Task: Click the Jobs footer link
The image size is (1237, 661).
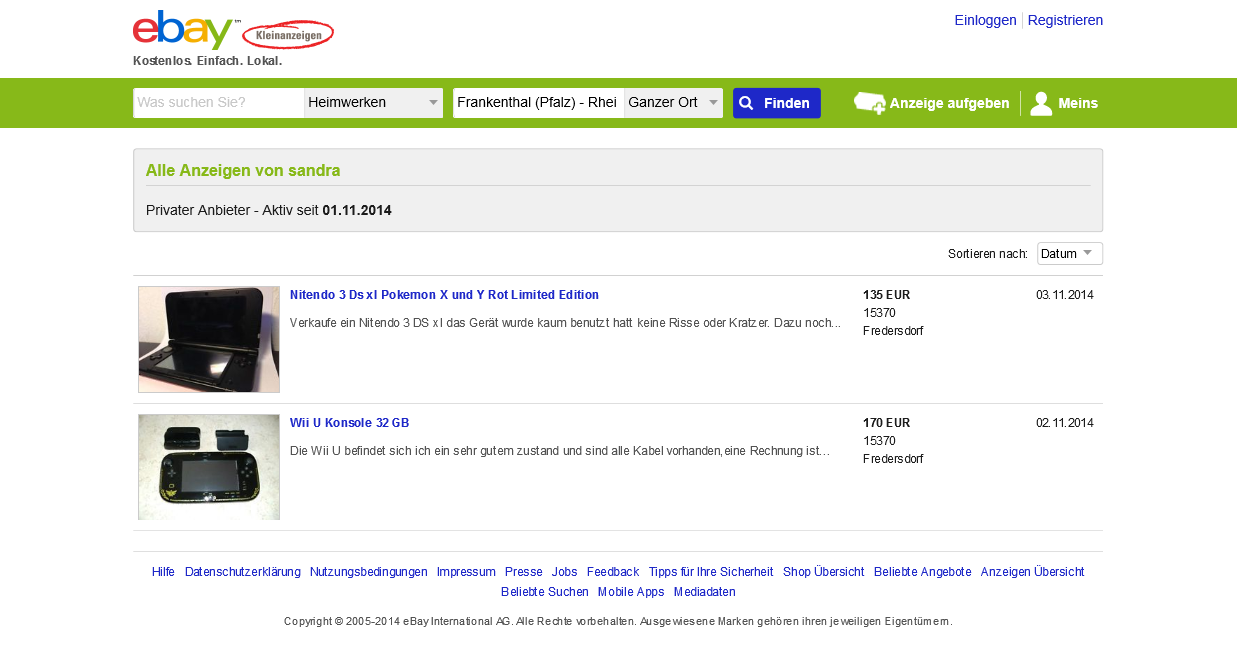Action: (x=565, y=572)
